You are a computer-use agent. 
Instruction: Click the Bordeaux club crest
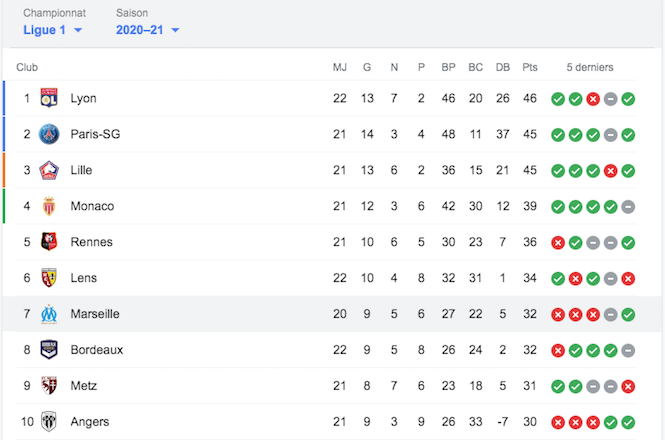pos(49,350)
